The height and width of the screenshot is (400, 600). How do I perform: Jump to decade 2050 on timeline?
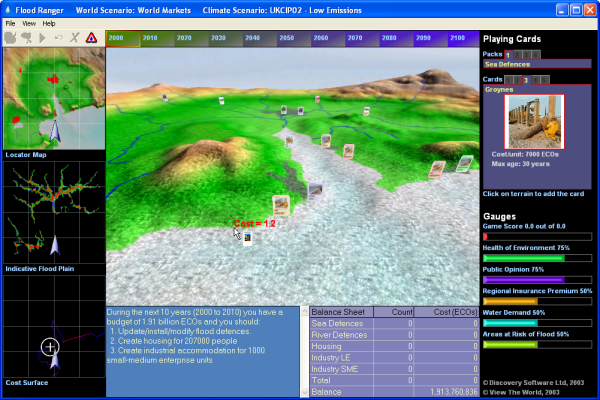(x=294, y=39)
